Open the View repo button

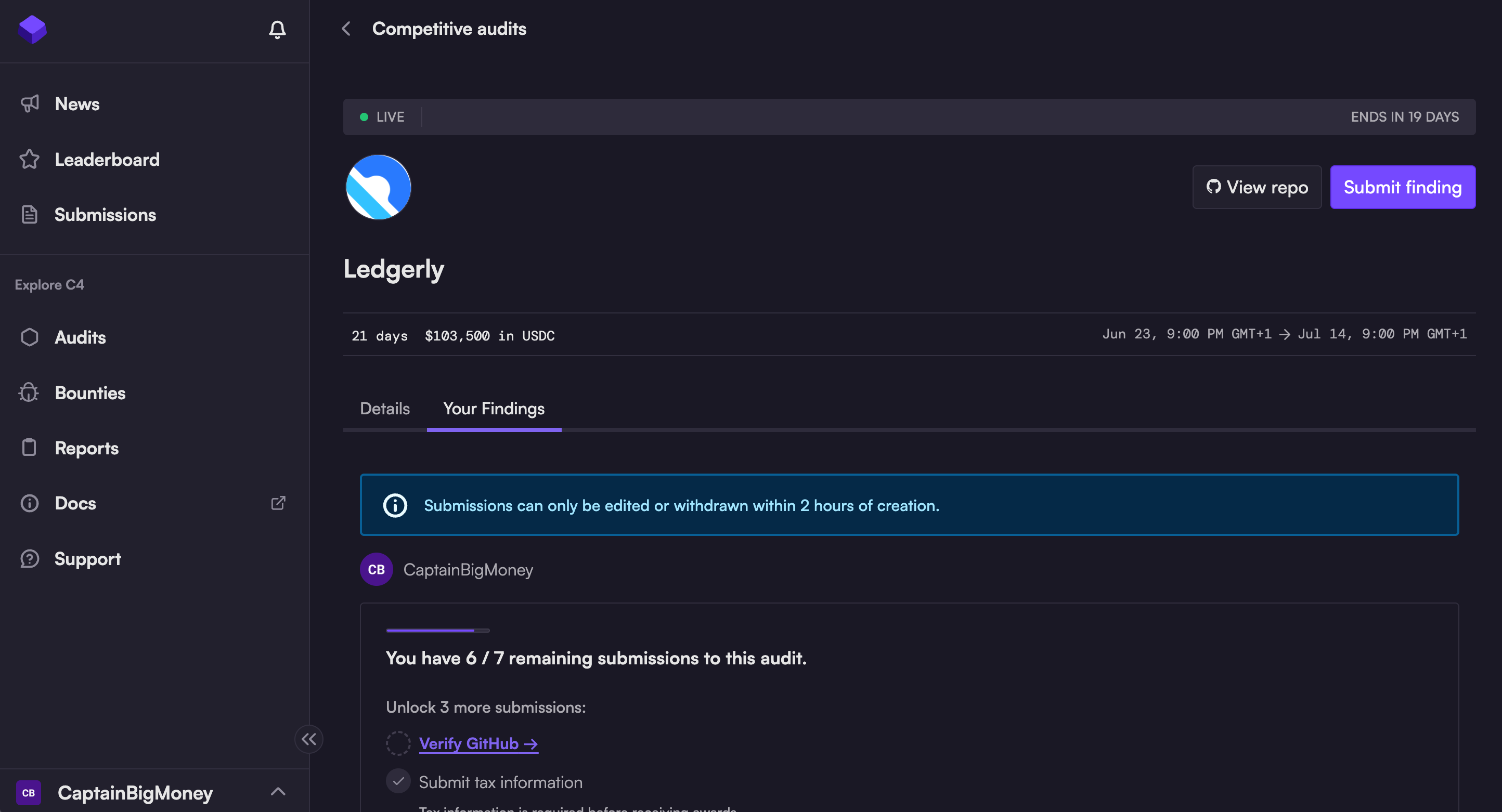coord(1257,187)
